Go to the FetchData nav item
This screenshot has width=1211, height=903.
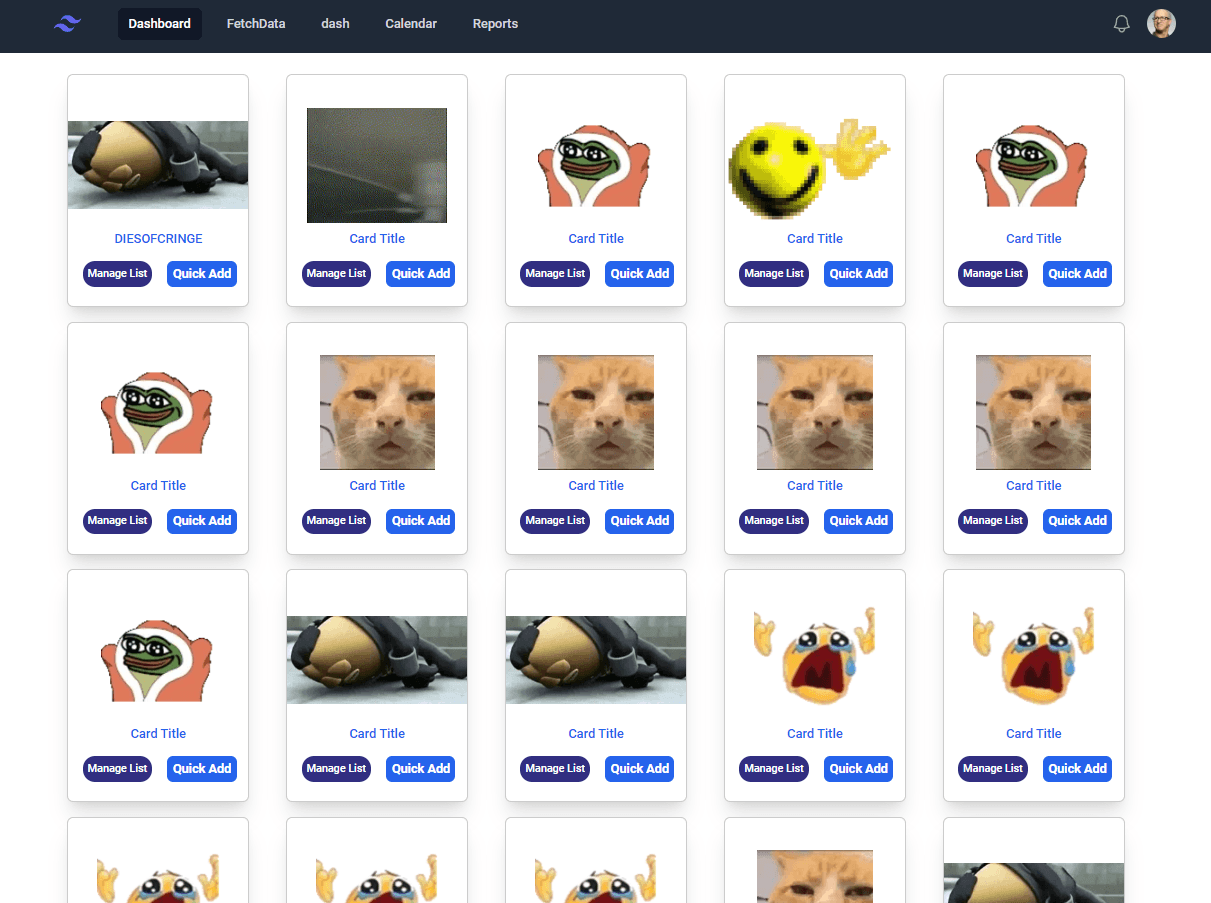click(256, 24)
